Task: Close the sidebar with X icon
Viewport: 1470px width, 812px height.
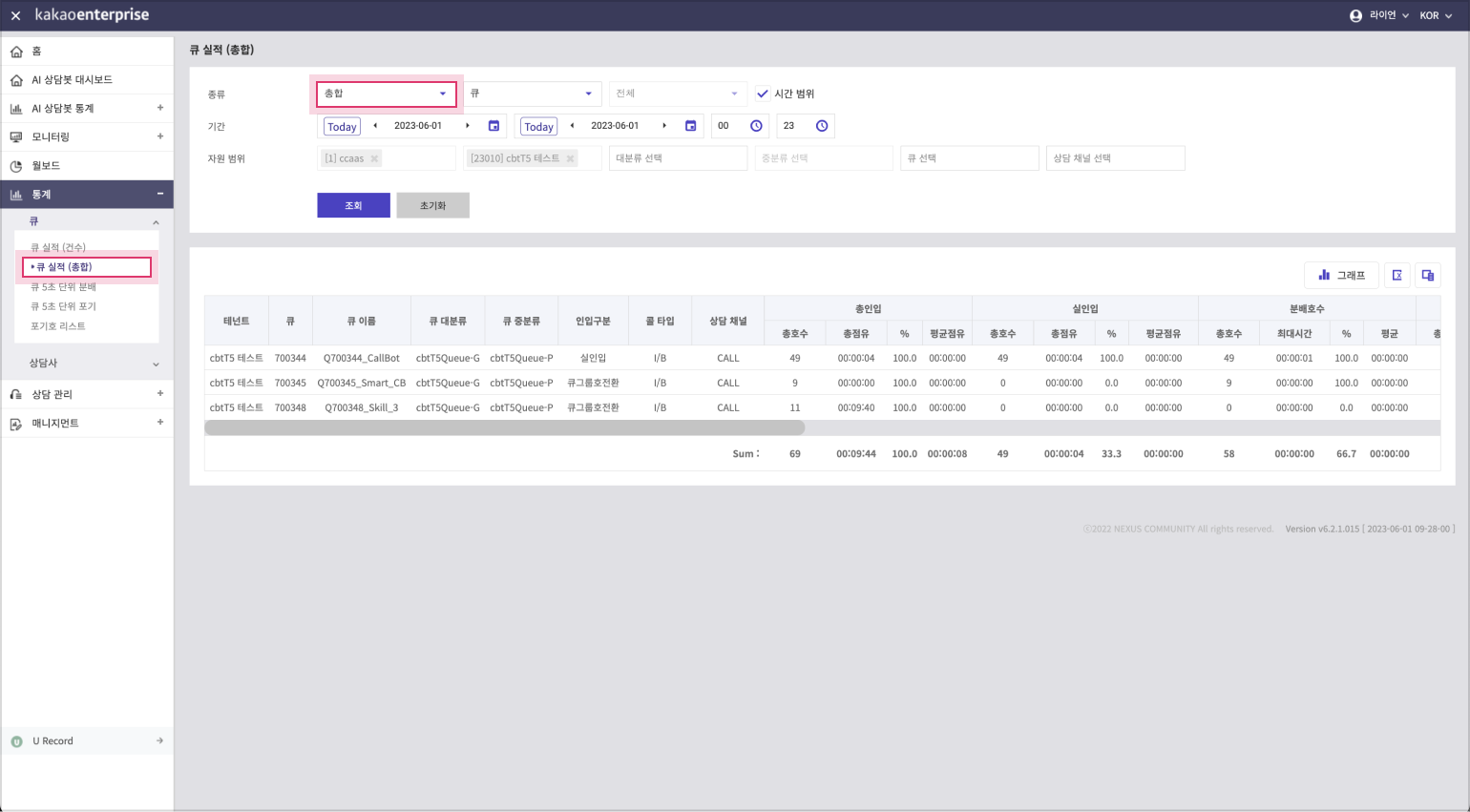Action: pos(15,15)
